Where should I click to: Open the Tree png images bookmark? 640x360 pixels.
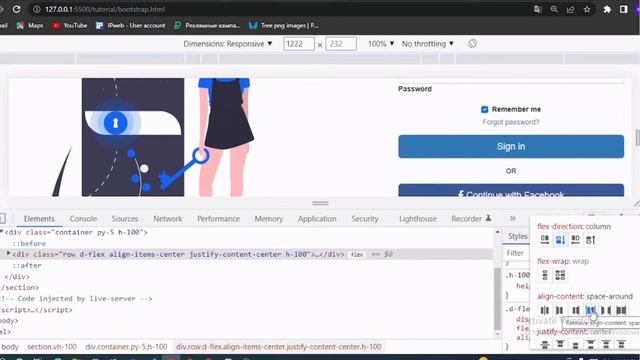click(x=284, y=25)
